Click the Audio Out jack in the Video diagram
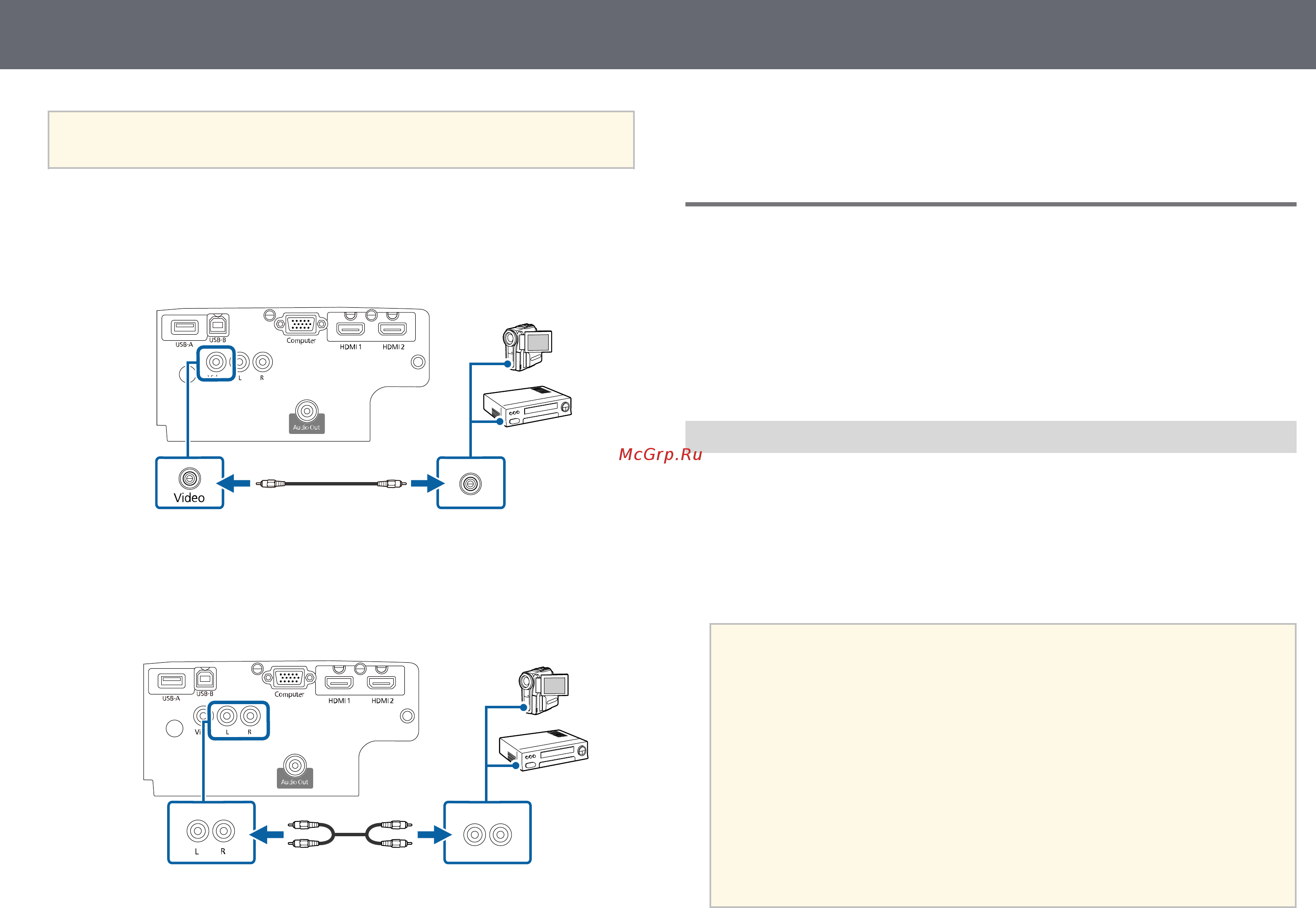Viewport: 1316px width, 908px height. coord(306,411)
